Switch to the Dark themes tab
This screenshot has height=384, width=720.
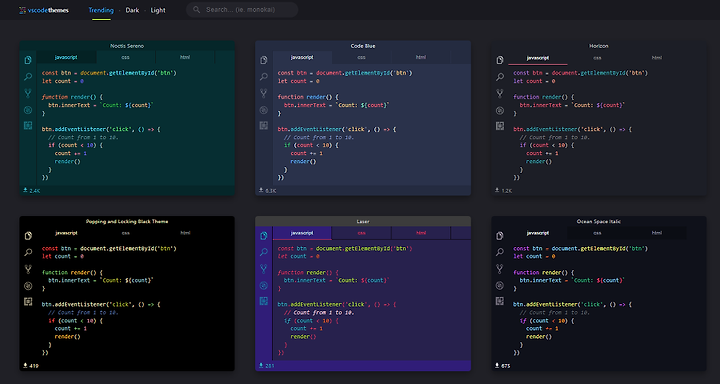(132, 10)
